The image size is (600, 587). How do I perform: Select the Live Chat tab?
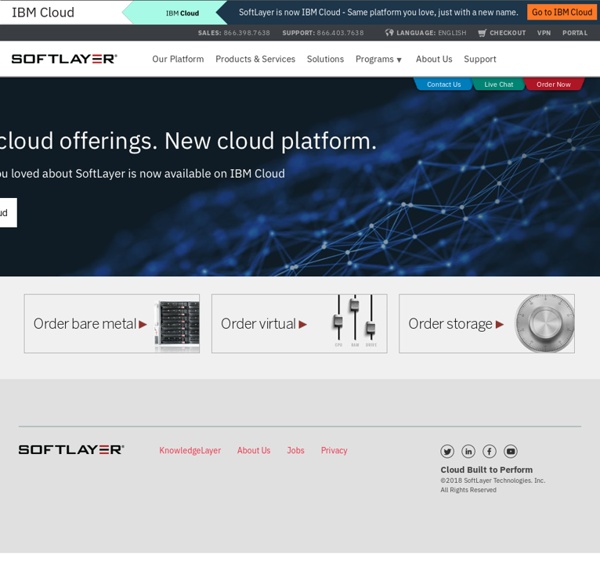tap(499, 84)
